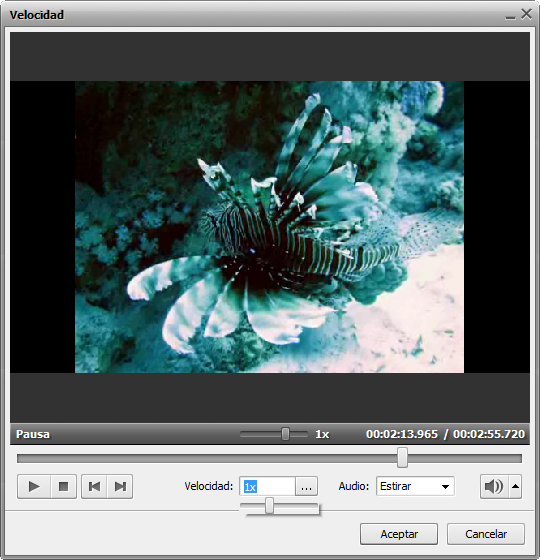This screenshot has height=560, width=540.
Task: Focus the Velocidad input field showing 1x
Action: [x=268, y=486]
